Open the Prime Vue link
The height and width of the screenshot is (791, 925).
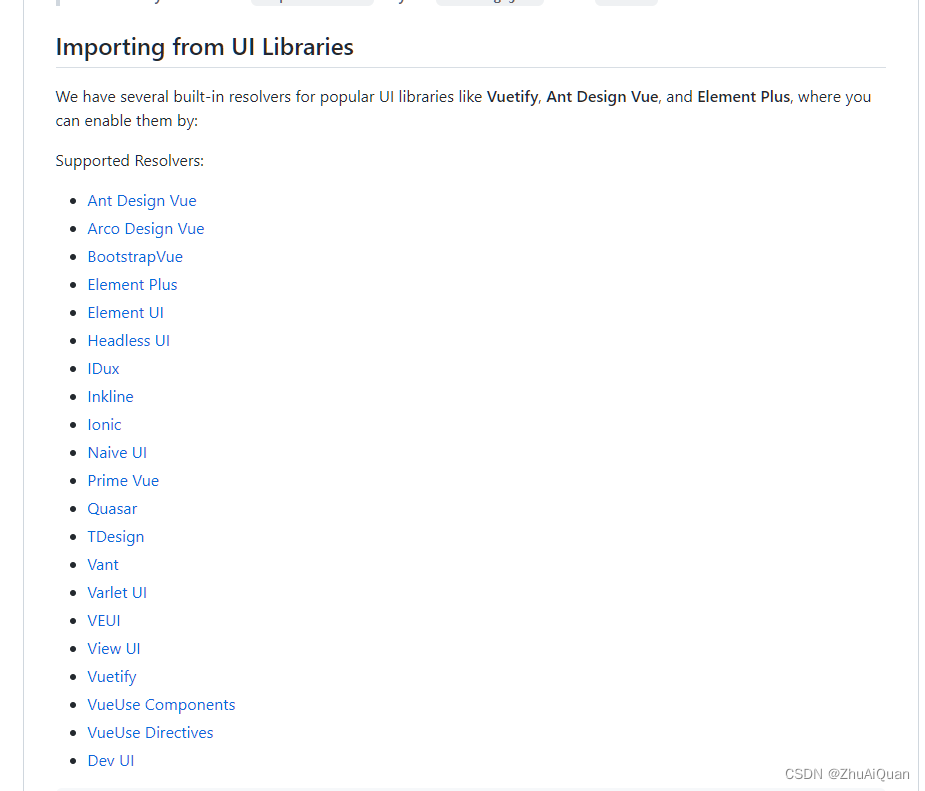pyautogui.click(x=123, y=481)
